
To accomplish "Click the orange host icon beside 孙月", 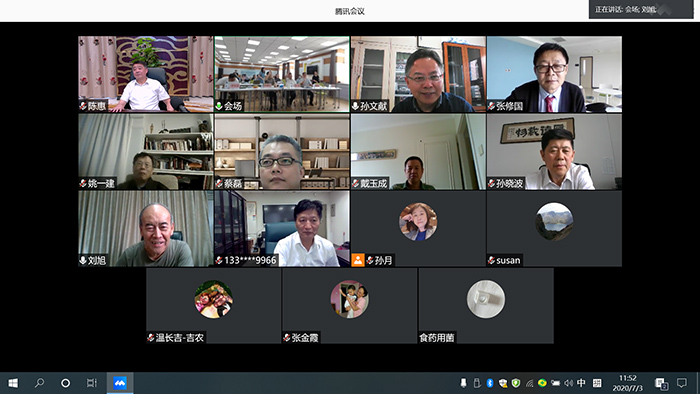I will coord(358,260).
